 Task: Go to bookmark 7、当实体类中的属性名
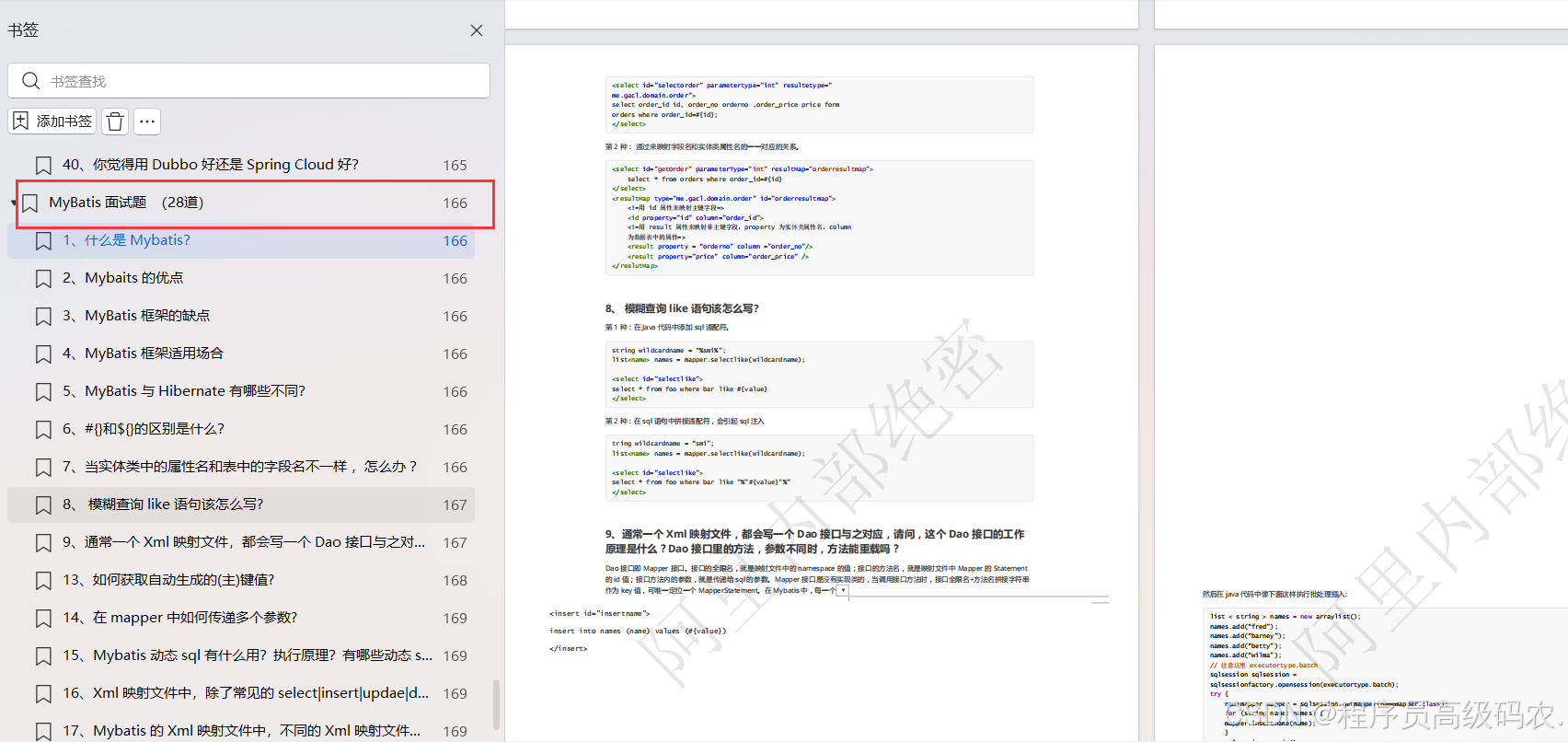point(241,467)
